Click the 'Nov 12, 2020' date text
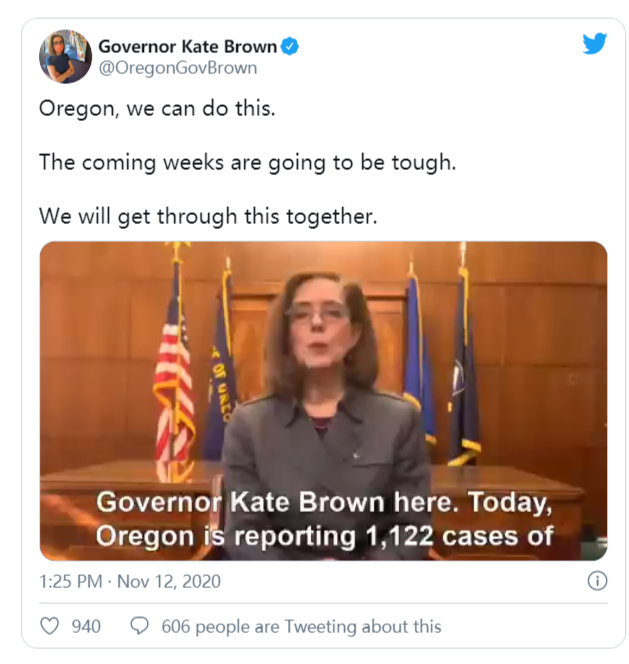This screenshot has height=664, width=629. click(169, 581)
